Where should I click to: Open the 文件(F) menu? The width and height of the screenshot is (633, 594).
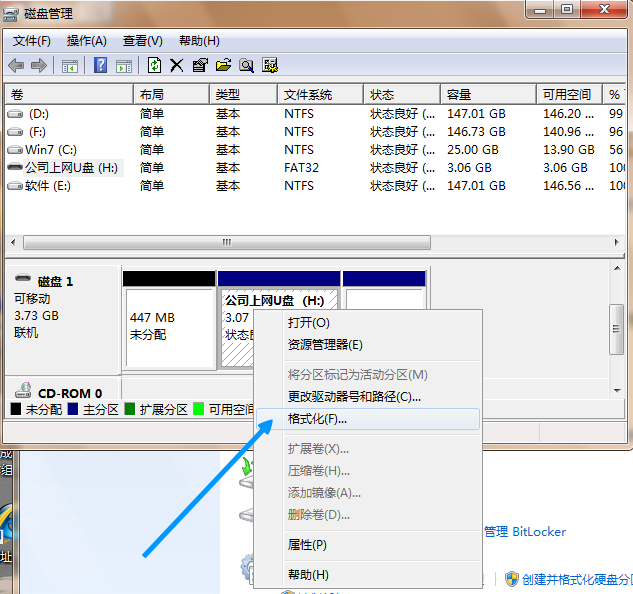tap(32, 41)
